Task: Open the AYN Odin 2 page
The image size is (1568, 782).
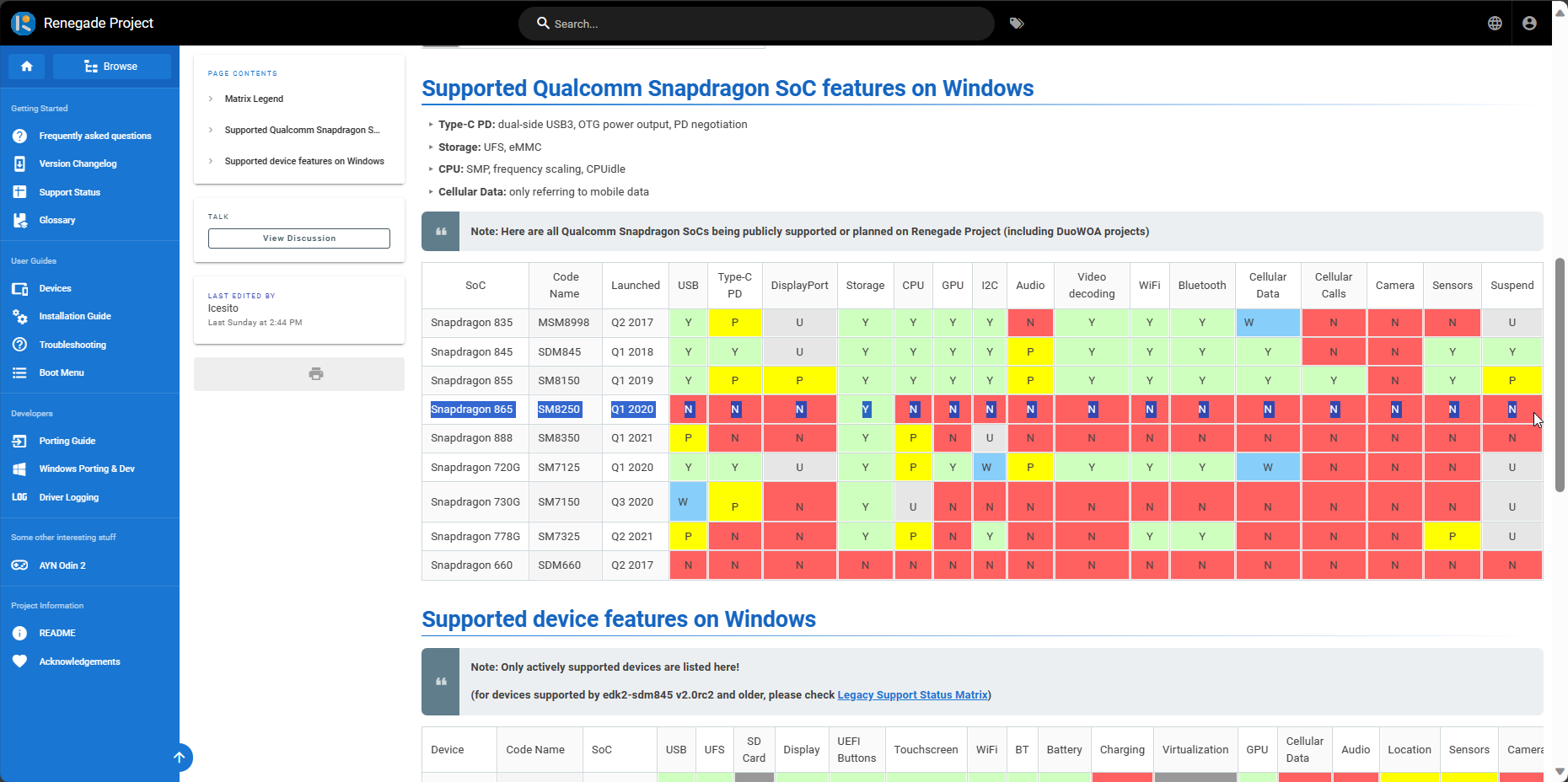Action: [x=62, y=565]
